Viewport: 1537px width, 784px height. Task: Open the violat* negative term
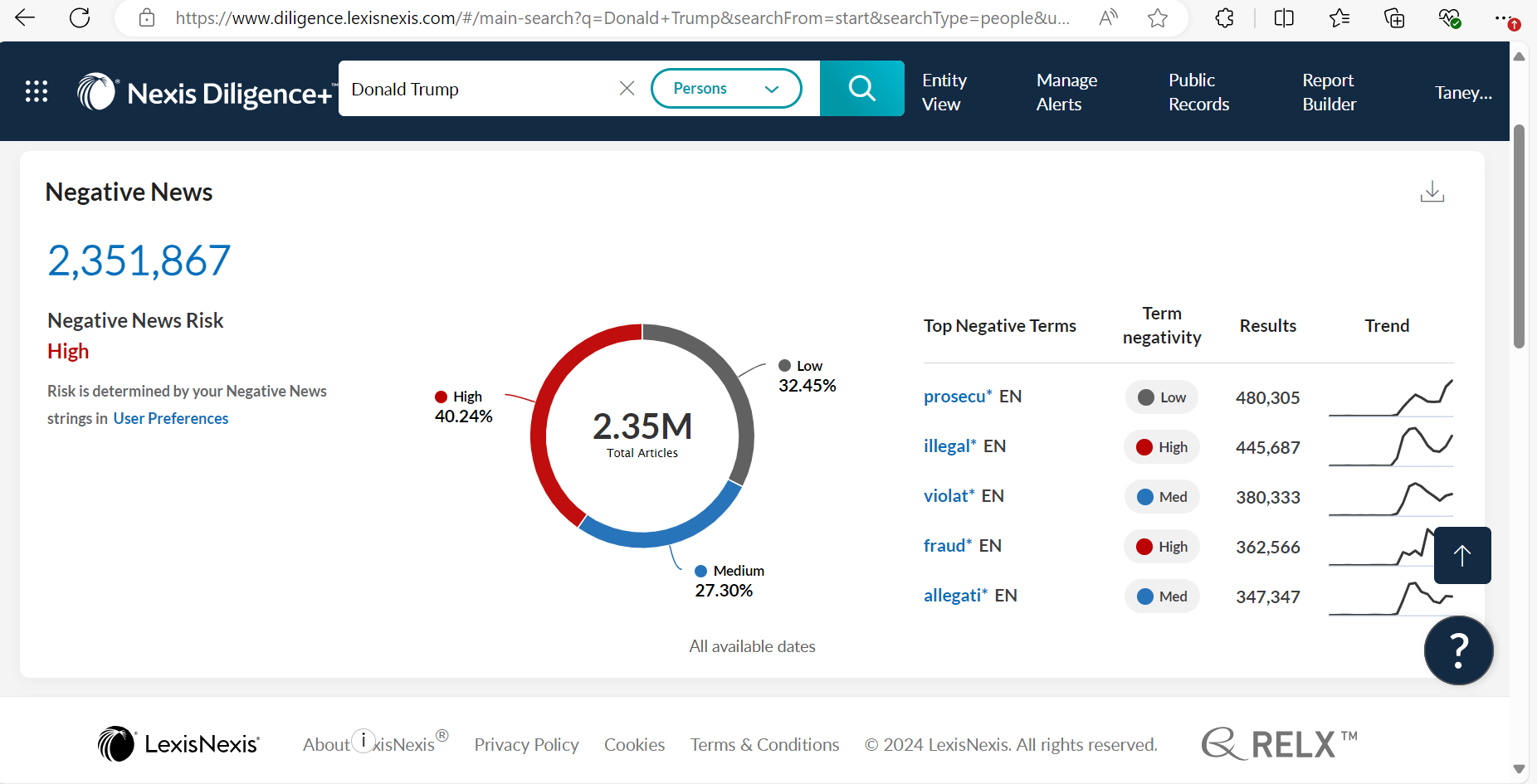tap(949, 496)
